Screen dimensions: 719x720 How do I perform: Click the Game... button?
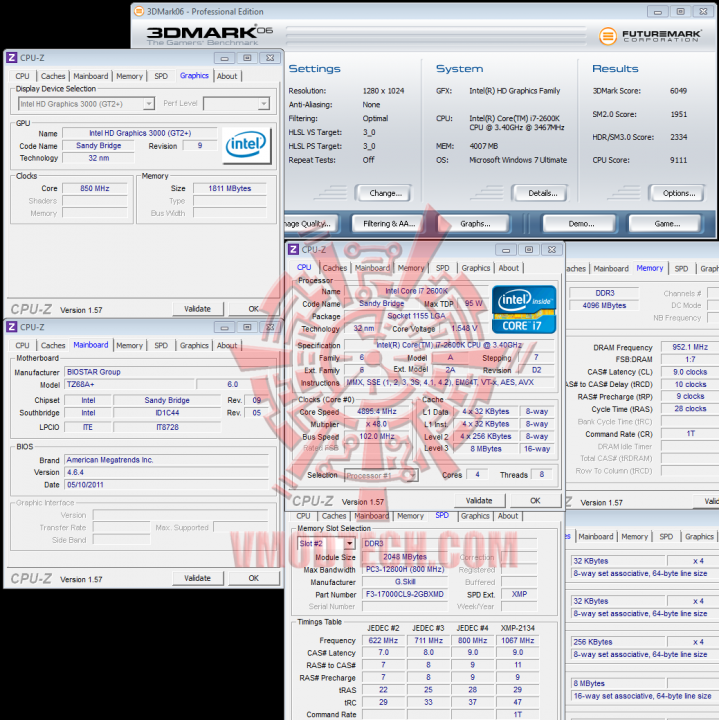point(667,224)
